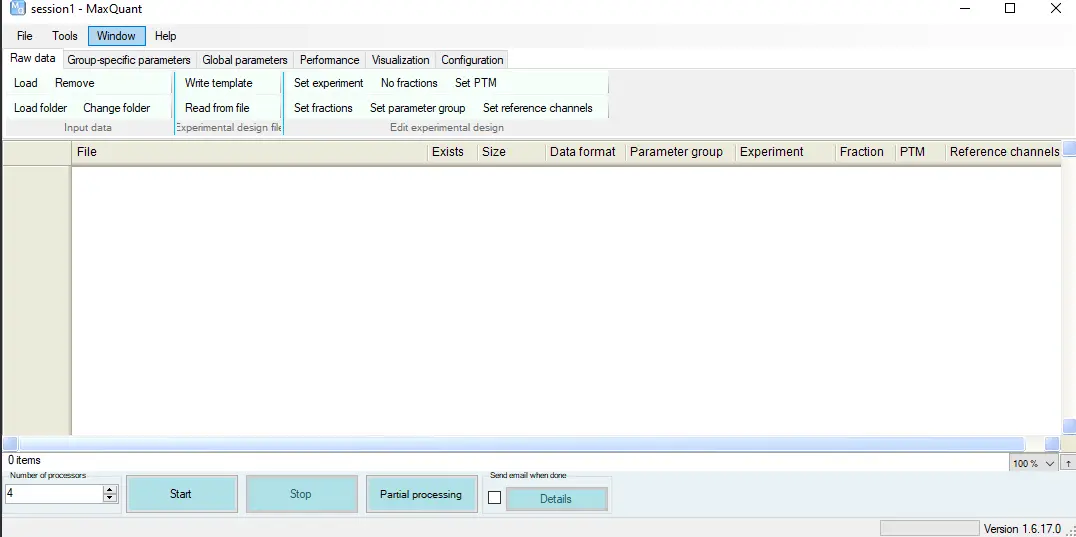Click Set reference channels
This screenshot has width=1076, height=537.
click(537, 108)
